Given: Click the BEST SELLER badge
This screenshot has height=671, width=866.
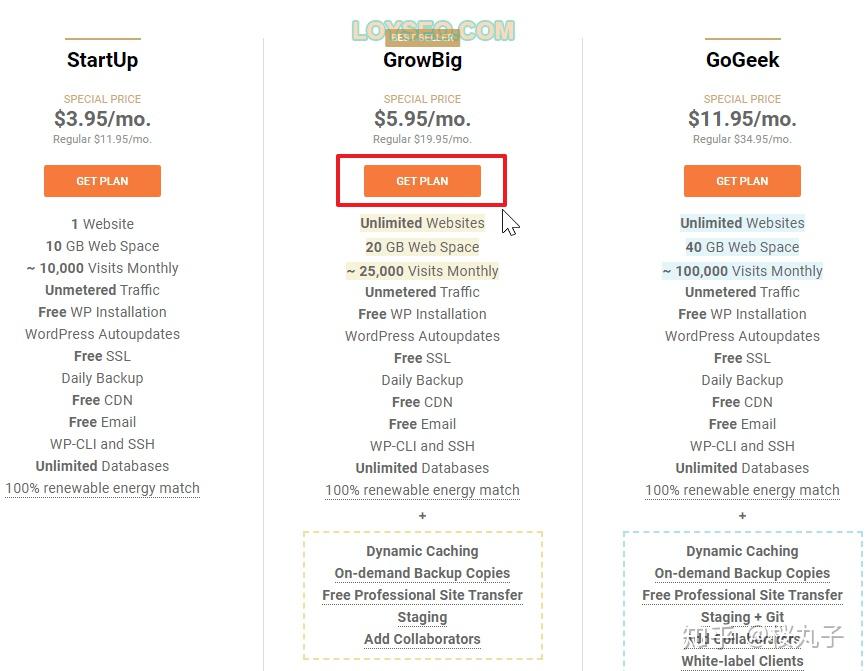Looking at the screenshot, I should [423, 37].
